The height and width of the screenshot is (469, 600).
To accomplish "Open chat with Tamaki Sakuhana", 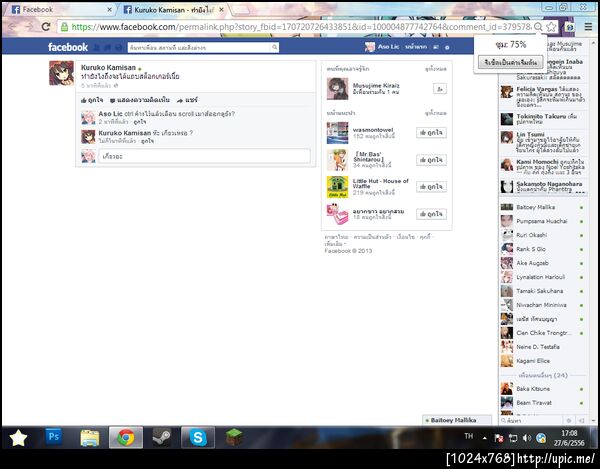I will (x=543, y=291).
